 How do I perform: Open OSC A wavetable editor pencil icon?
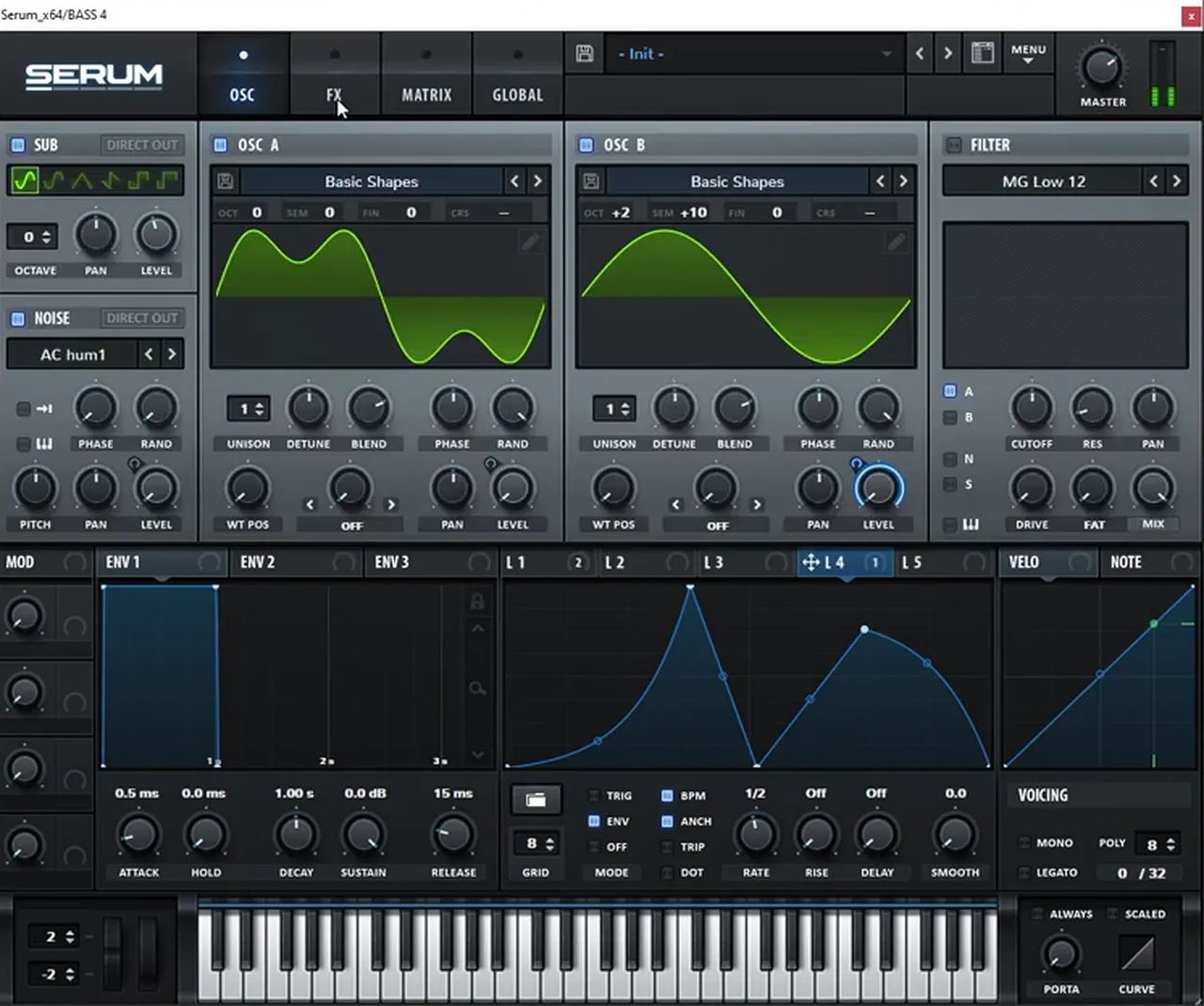tap(531, 243)
